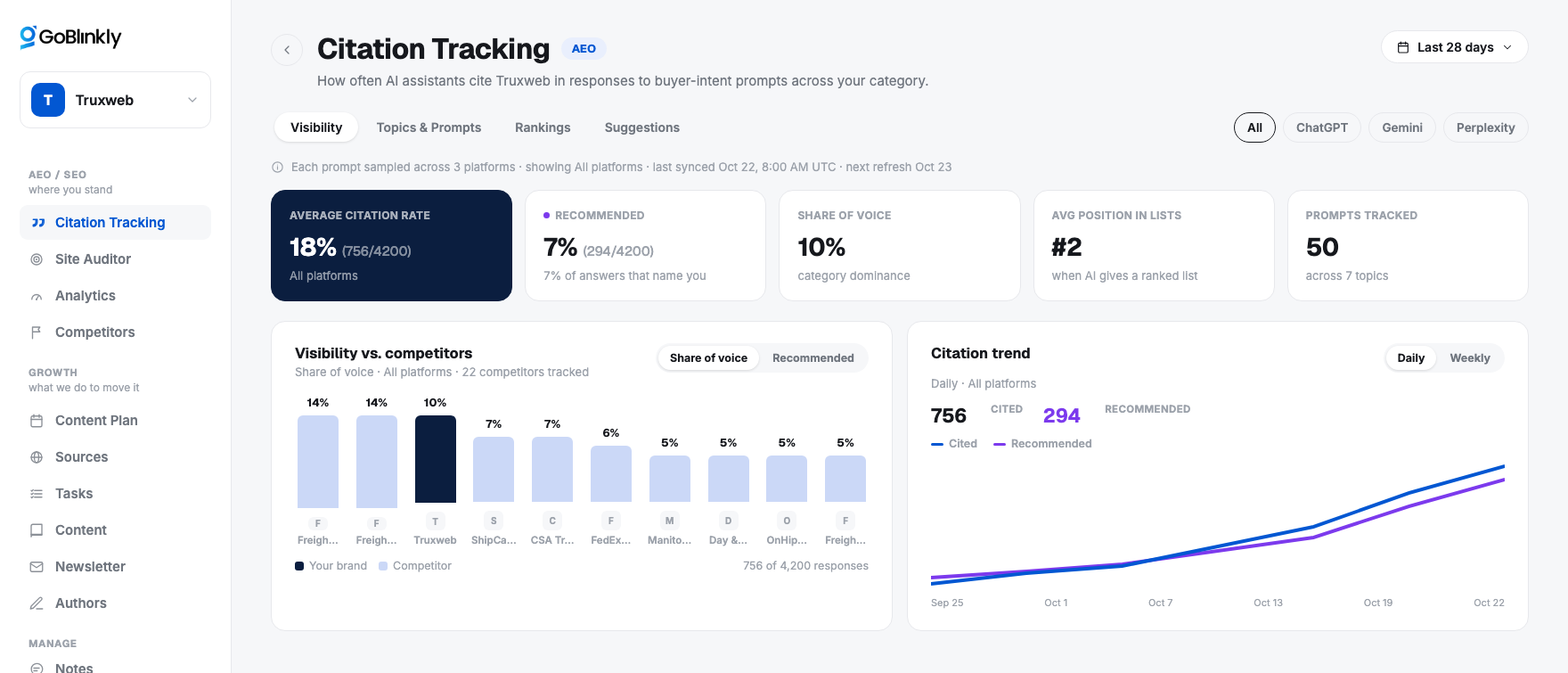The height and width of the screenshot is (673, 1568).
Task: Click the Newsletter envelope icon
Action: pyautogui.click(x=37, y=567)
